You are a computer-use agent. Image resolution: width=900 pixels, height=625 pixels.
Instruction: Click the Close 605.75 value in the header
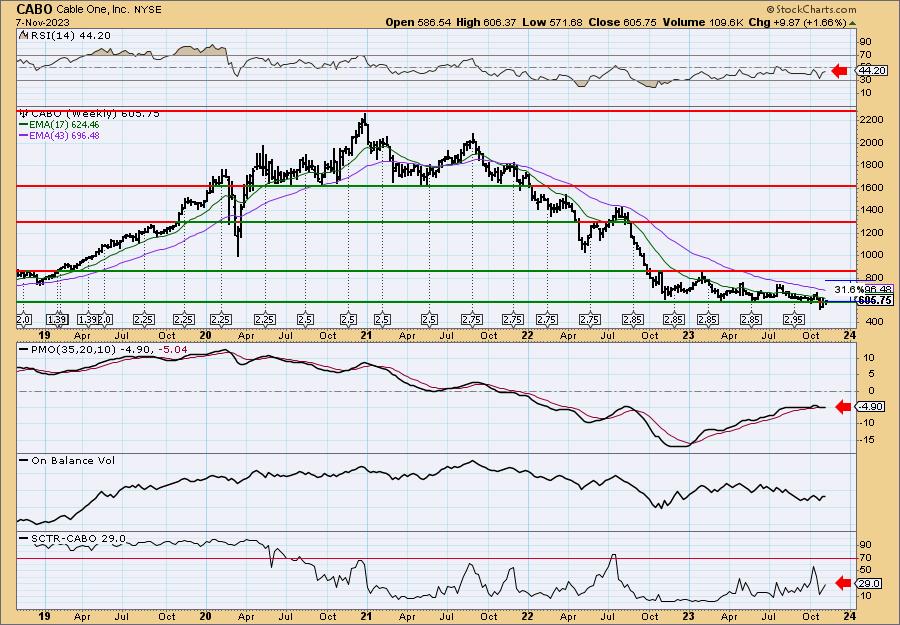[622, 22]
